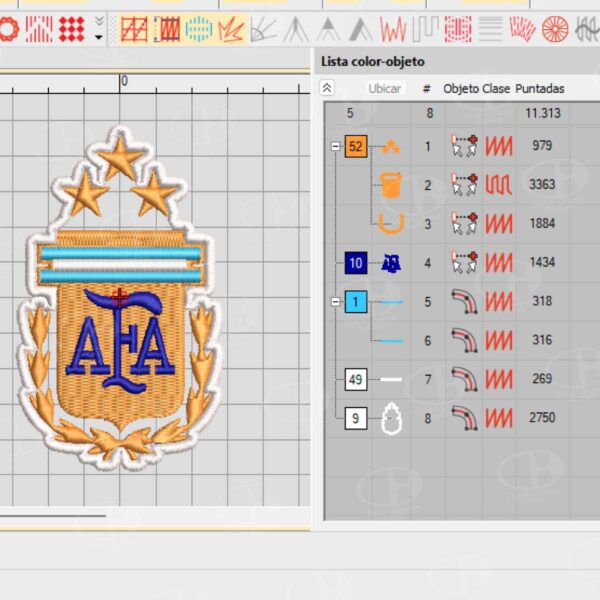The image size is (600, 600).
Task: Select white color swatch 9
Action: pos(356,418)
